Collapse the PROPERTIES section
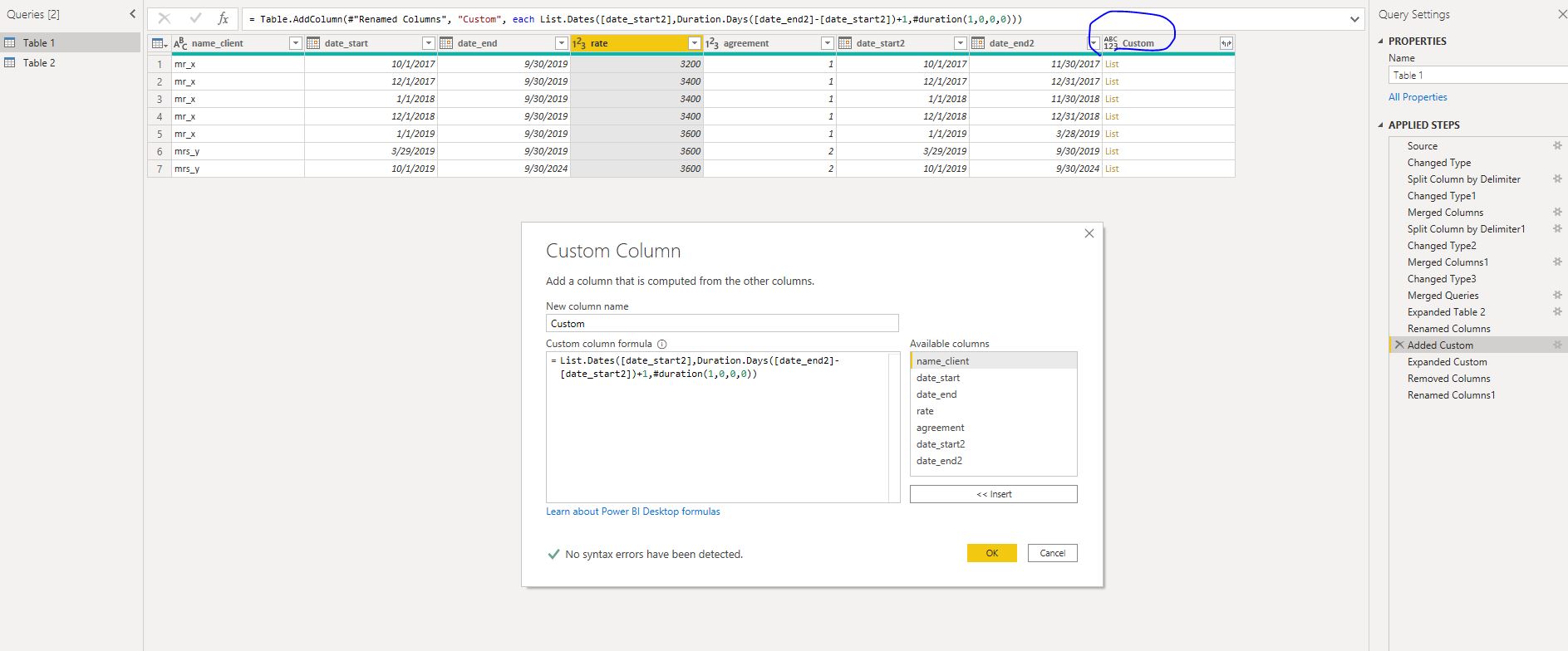The image size is (1568, 651). tap(1381, 41)
